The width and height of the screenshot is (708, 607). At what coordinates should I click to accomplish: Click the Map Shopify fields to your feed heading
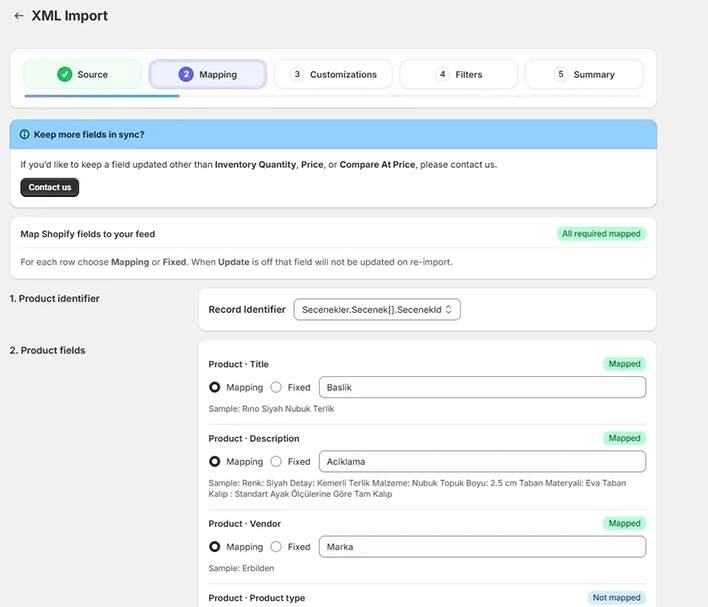pyautogui.click(x=88, y=234)
